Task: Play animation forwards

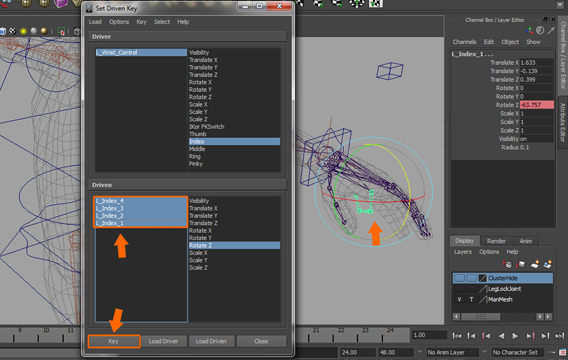Action: tap(515, 336)
